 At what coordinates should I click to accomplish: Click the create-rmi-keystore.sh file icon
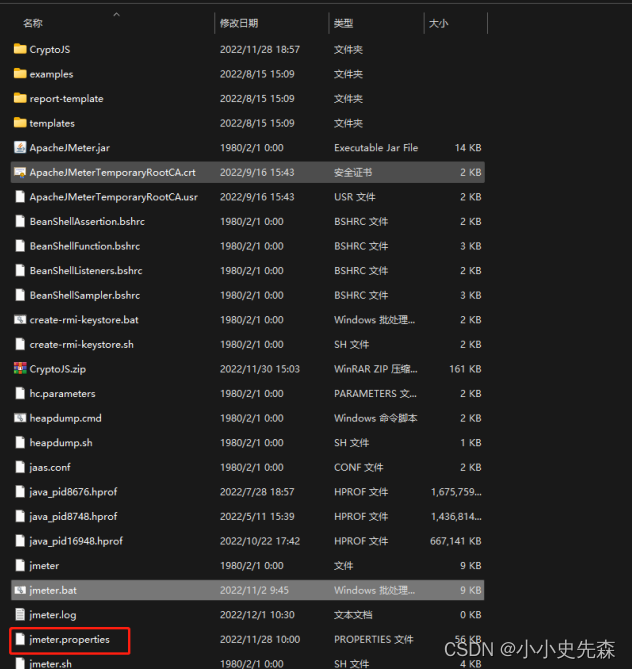pos(20,344)
